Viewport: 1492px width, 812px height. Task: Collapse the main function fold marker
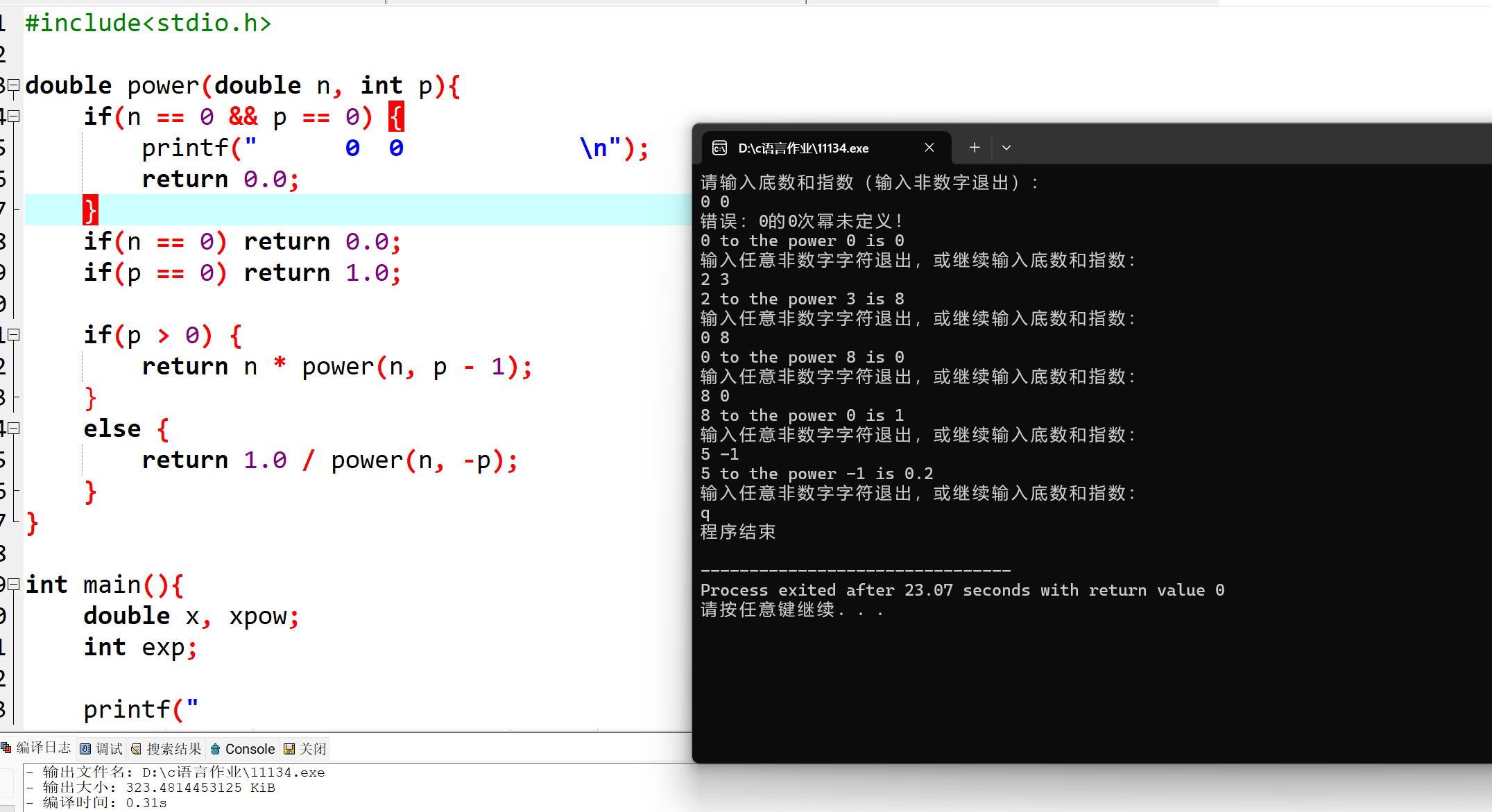click(x=13, y=585)
